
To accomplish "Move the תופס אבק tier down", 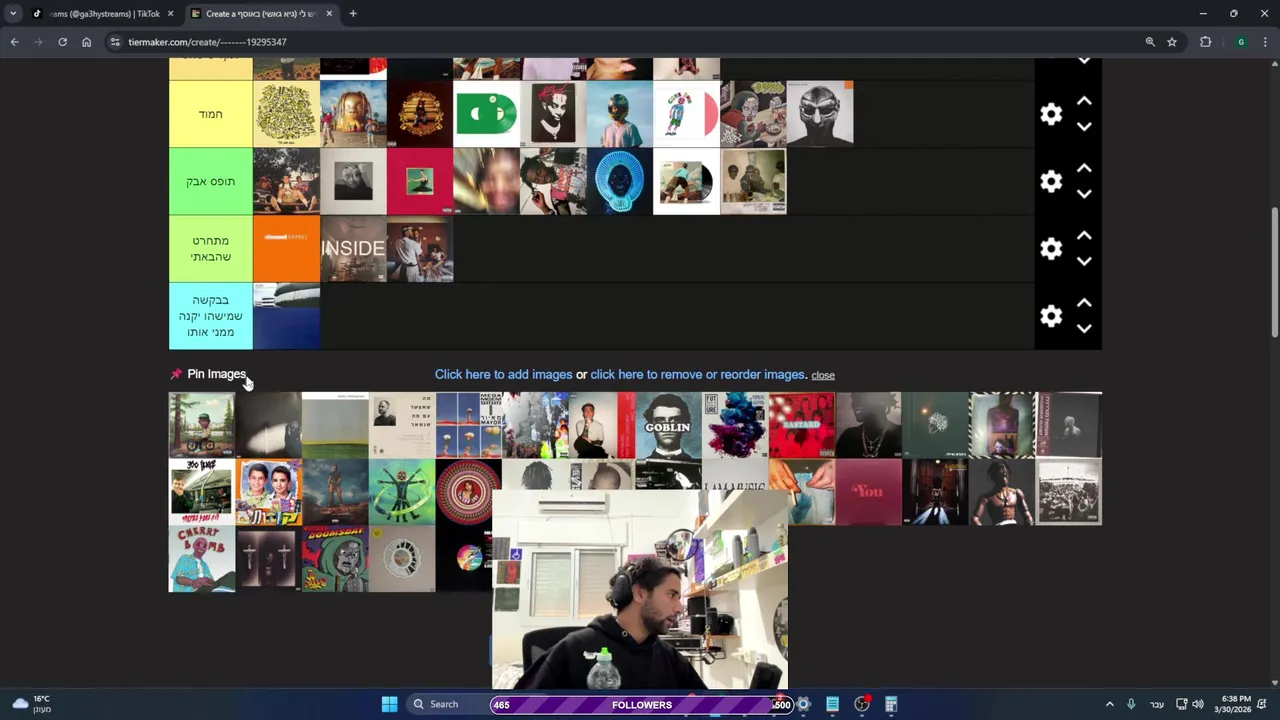I will (x=1084, y=194).
